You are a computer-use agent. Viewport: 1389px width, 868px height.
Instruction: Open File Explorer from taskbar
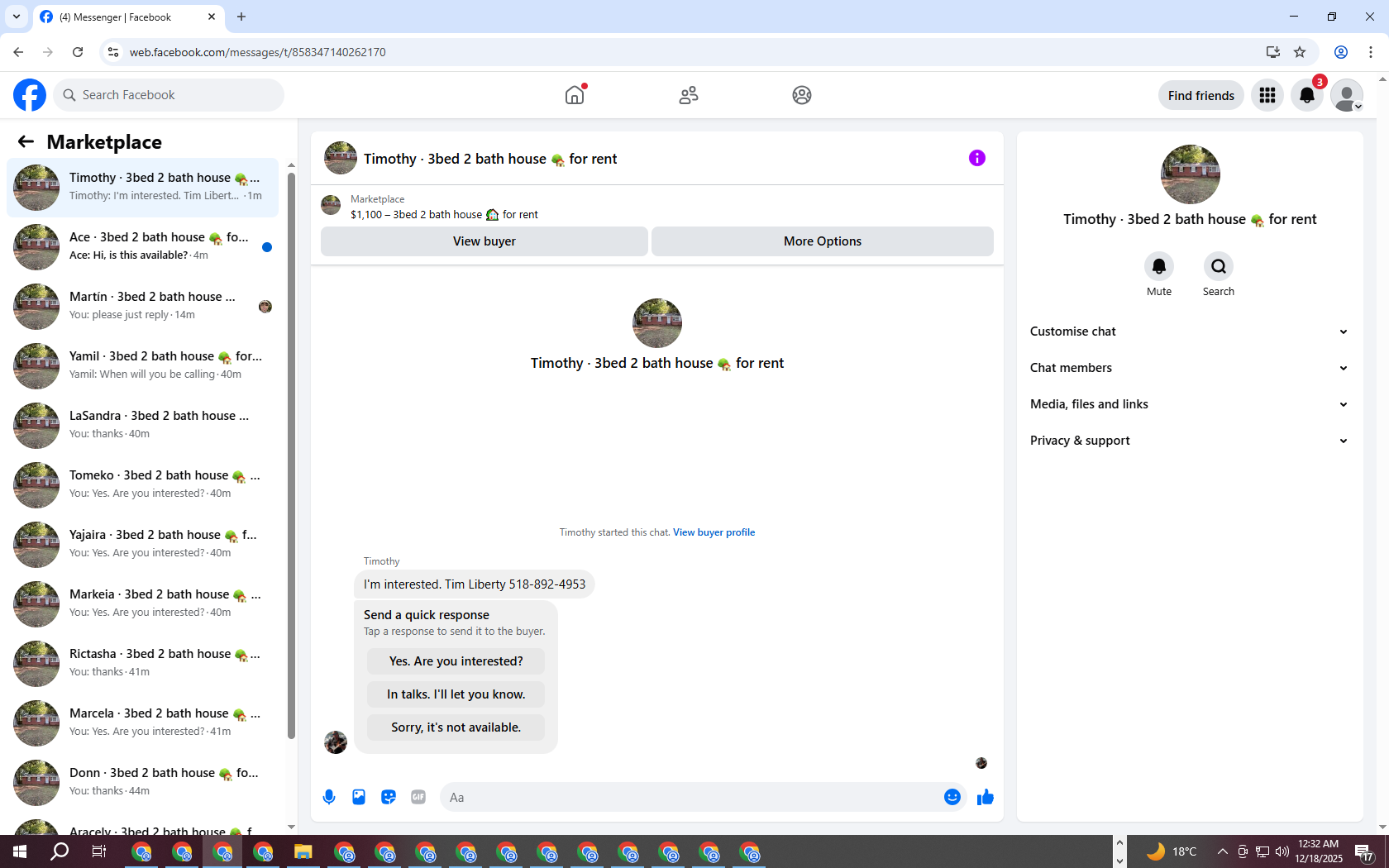(x=303, y=851)
